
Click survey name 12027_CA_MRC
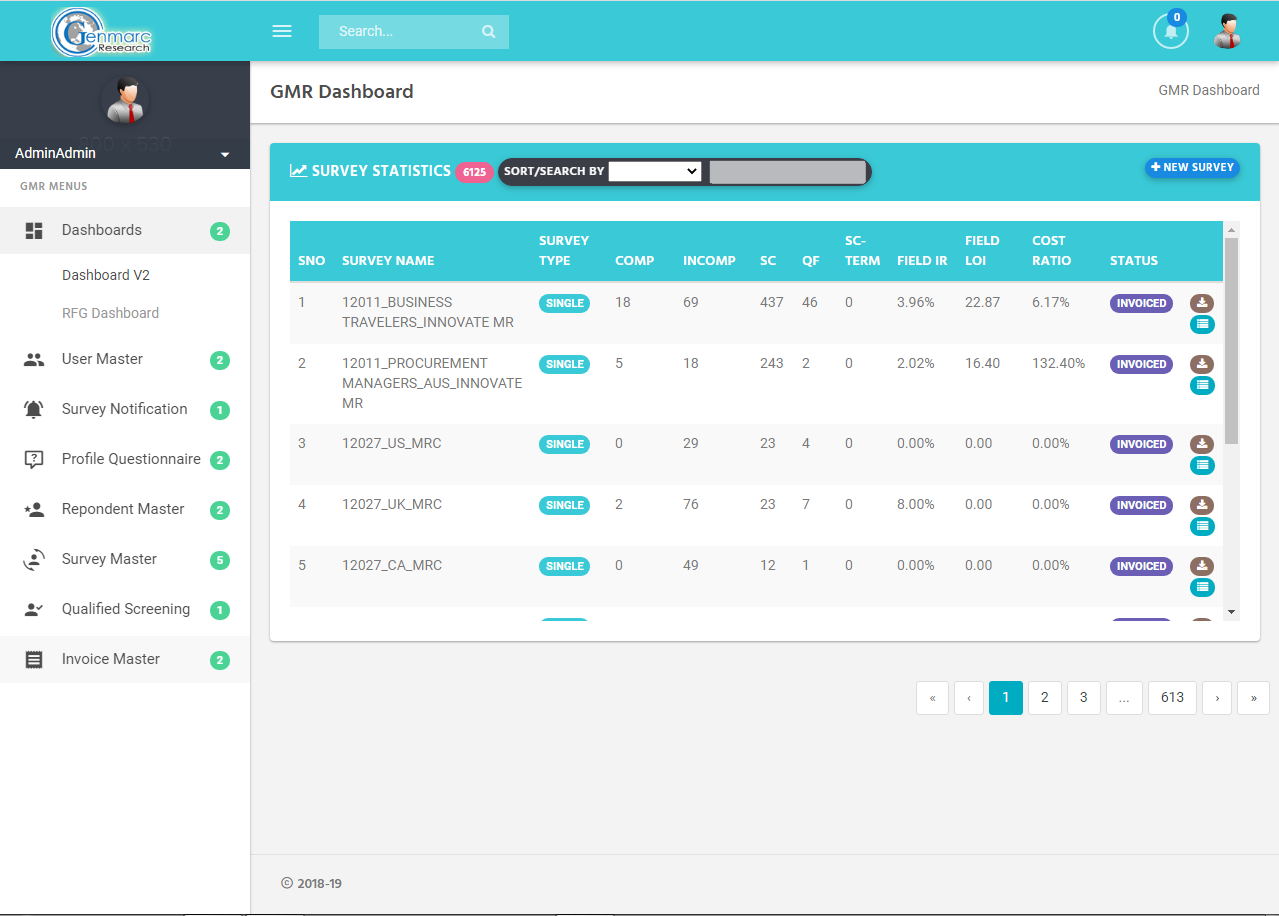(x=392, y=565)
